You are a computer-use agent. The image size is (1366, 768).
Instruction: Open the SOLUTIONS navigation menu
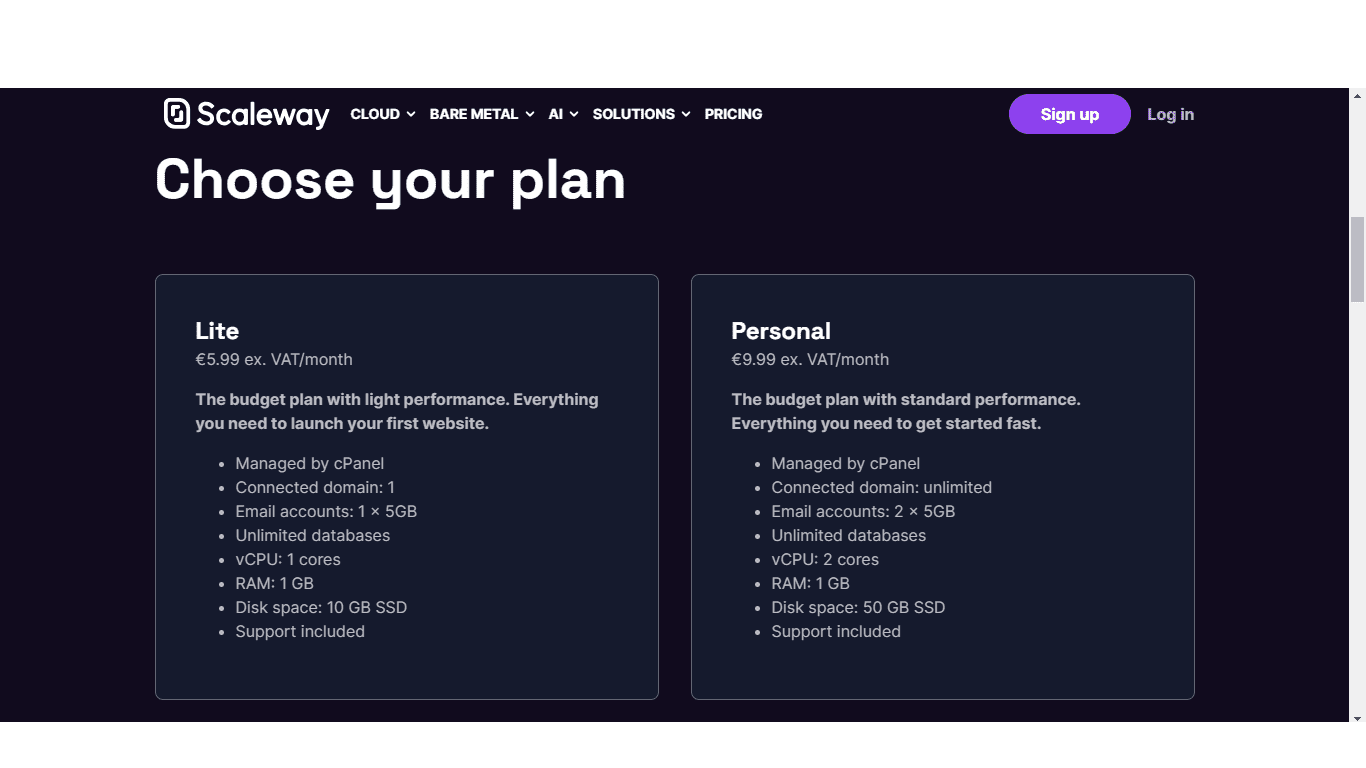[x=642, y=114]
